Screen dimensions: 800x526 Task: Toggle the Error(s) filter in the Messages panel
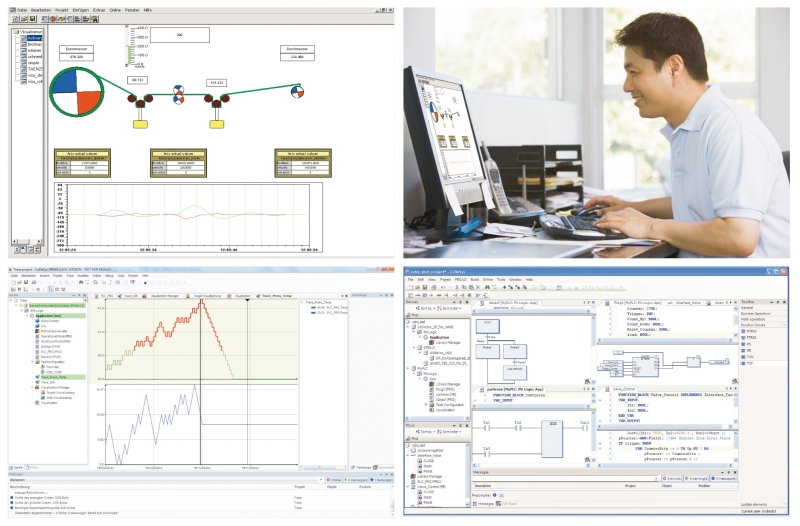tap(672, 479)
